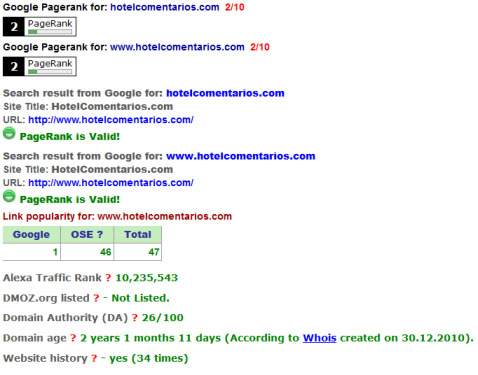Click the second PageRank 2 badge
Image resolution: width=478 pixels, height=375 pixels.
click(x=40, y=67)
